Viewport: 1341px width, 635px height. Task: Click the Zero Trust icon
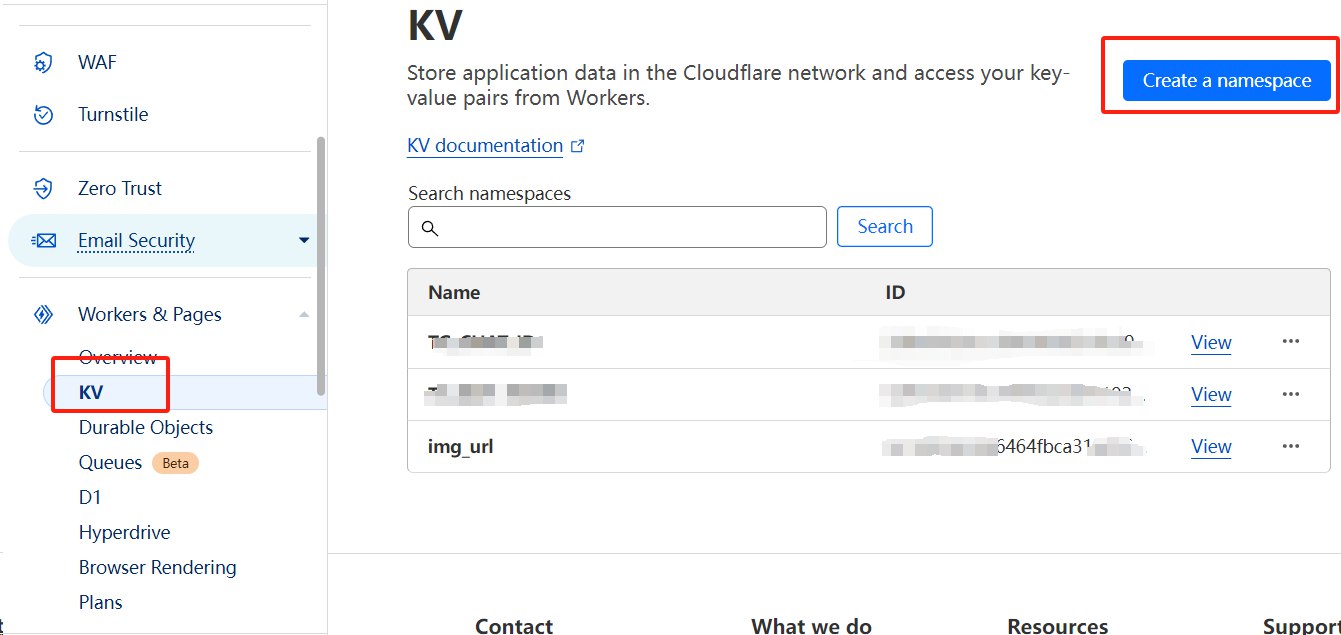(43, 188)
